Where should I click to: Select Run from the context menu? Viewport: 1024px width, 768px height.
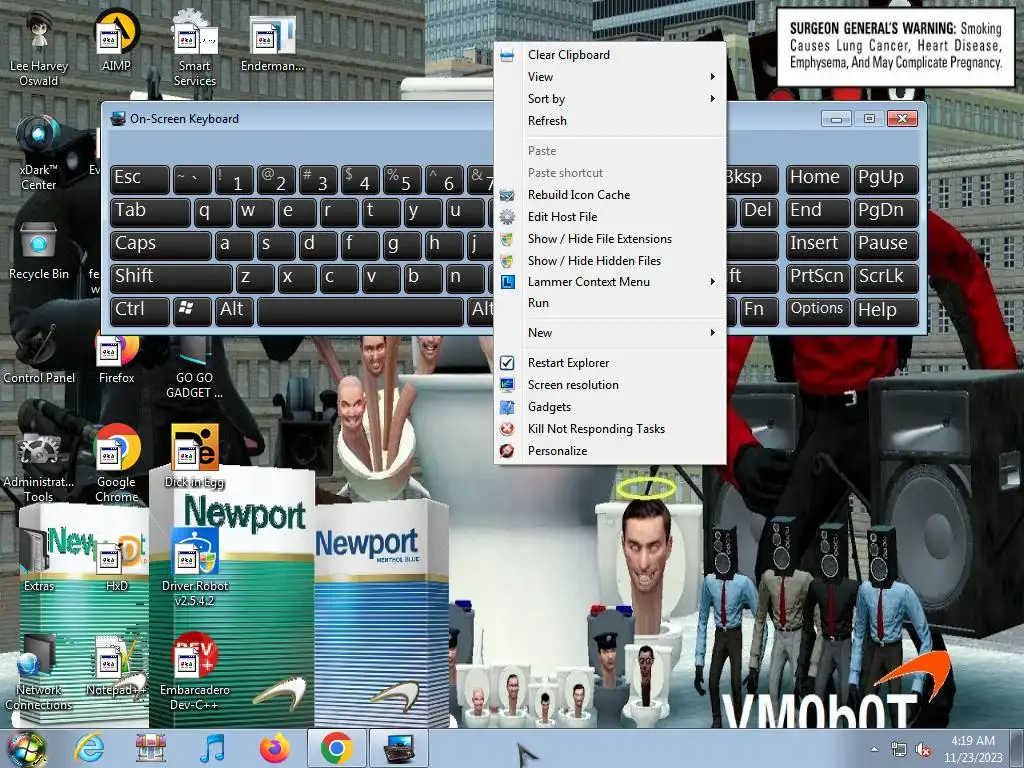click(x=611, y=303)
